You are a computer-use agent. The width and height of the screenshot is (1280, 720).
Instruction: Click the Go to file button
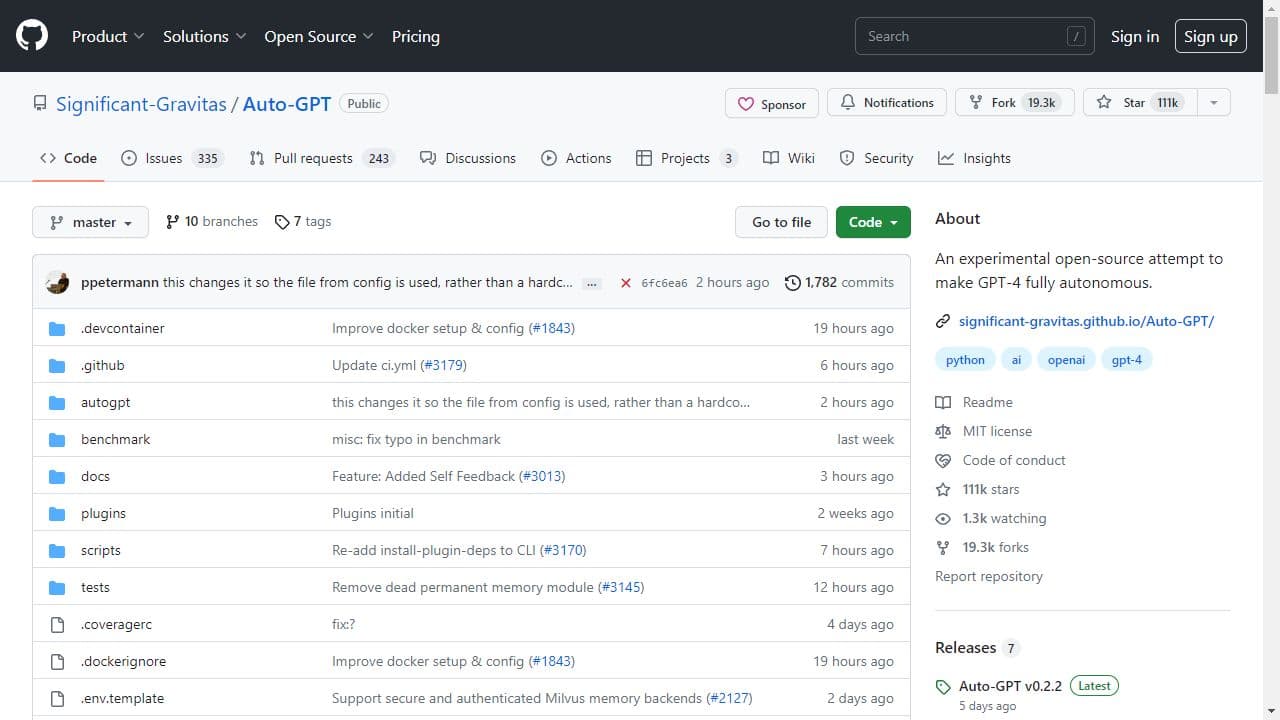[x=781, y=222]
